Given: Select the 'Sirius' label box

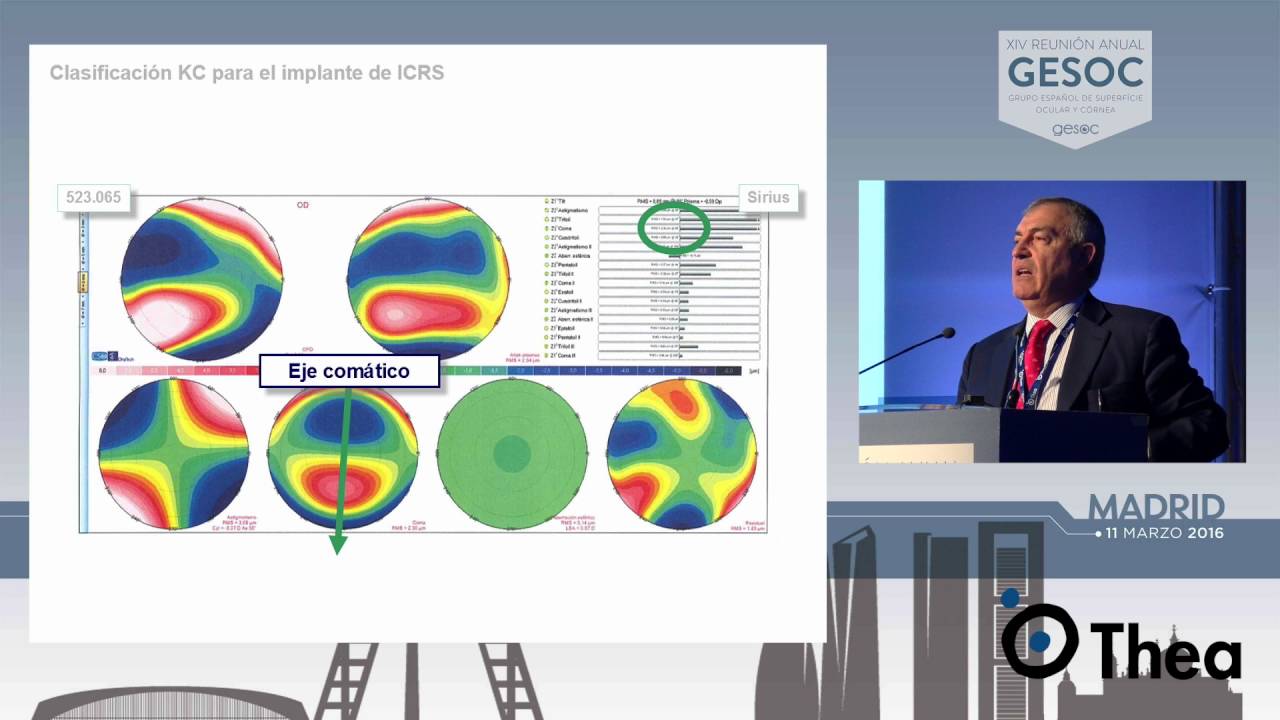Looking at the screenshot, I should click(x=768, y=197).
